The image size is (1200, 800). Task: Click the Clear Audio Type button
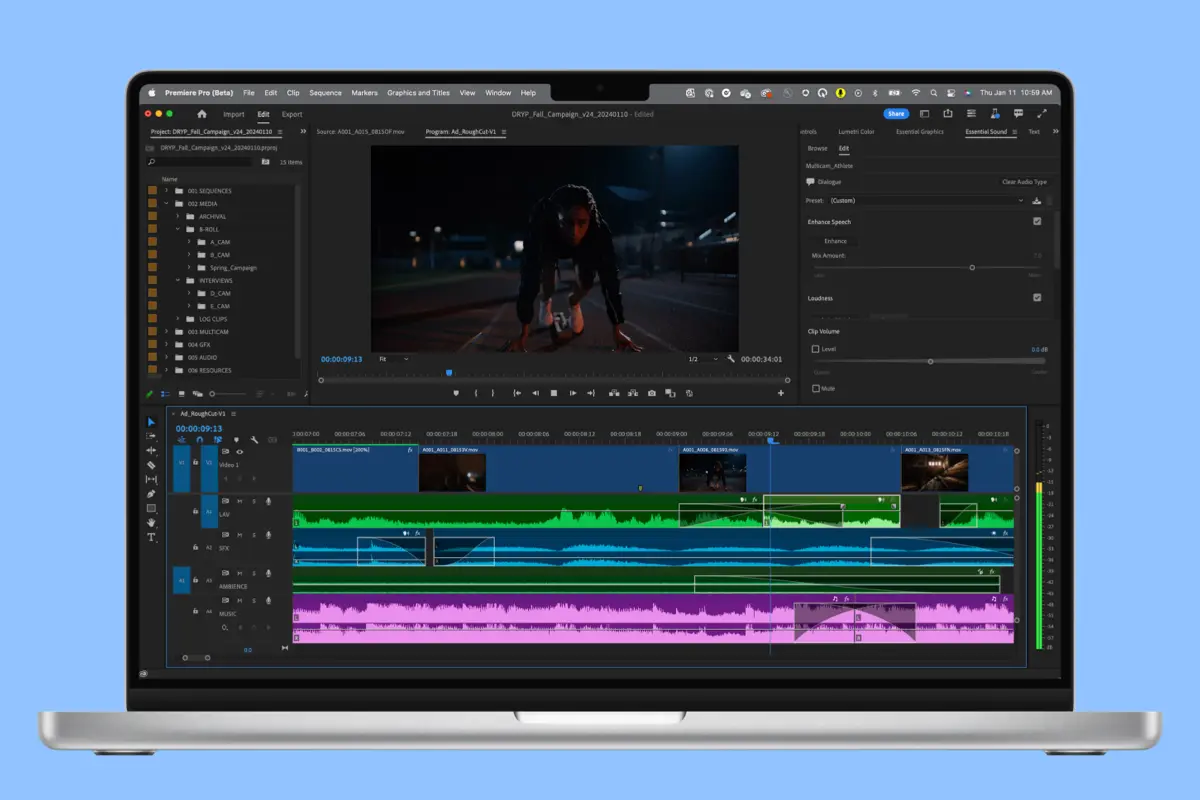(1024, 182)
